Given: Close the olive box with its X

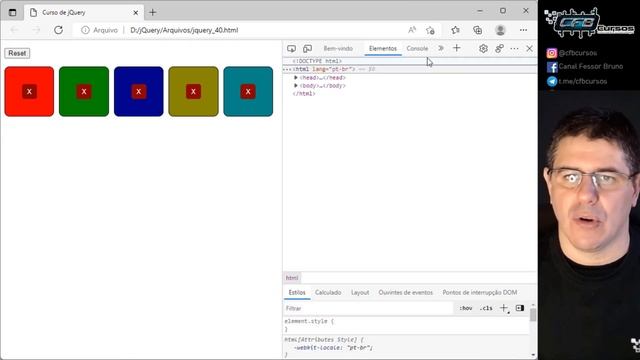Looking at the screenshot, I should coord(193,91).
